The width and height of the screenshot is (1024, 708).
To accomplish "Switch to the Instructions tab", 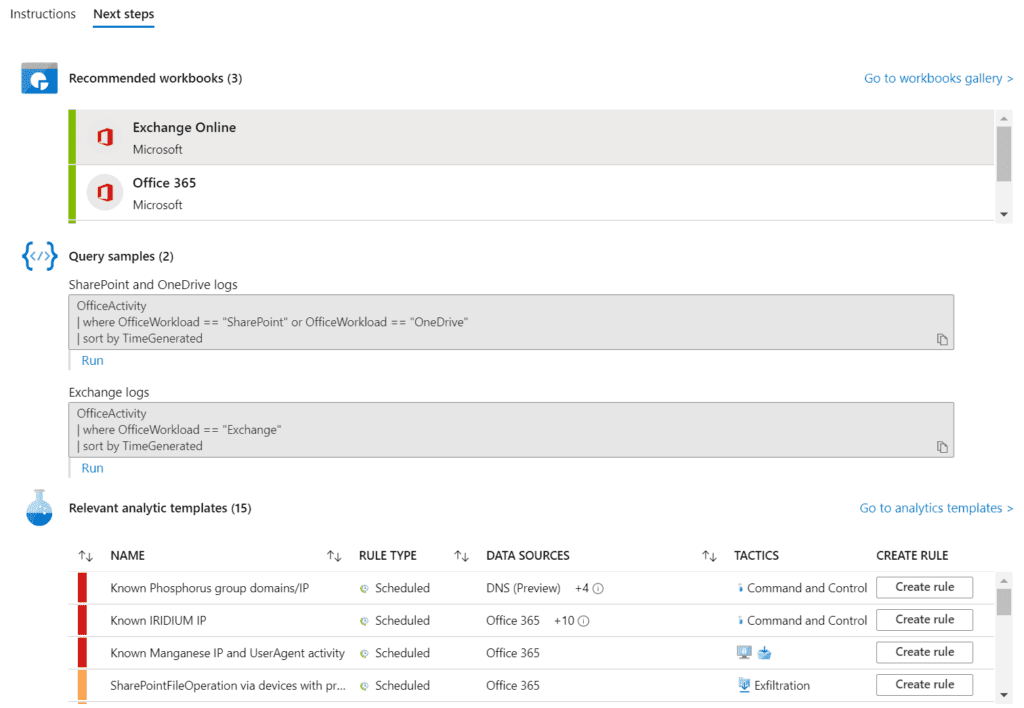I will click(x=42, y=14).
